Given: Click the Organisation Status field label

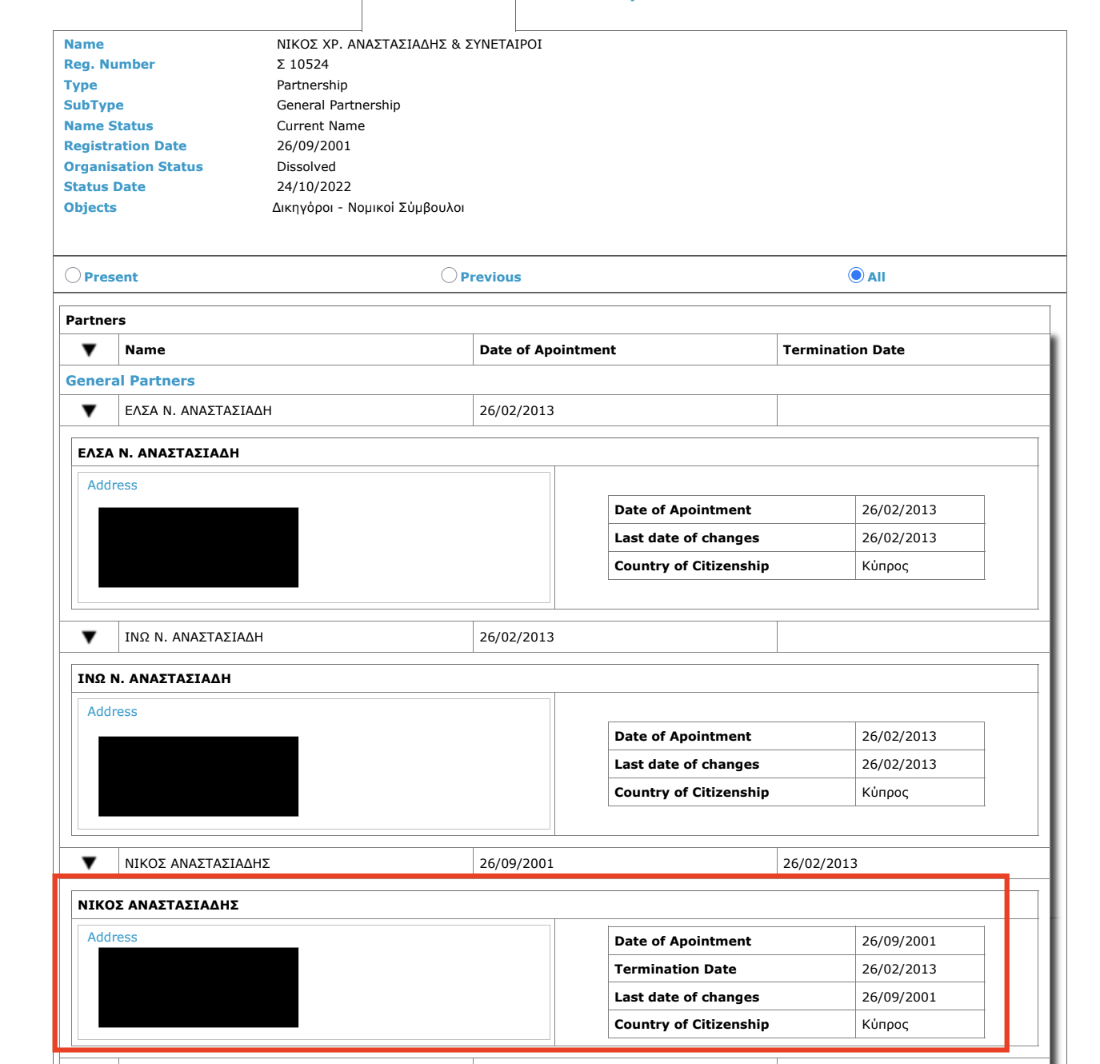Looking at the screenshot, I should [133, 167].
